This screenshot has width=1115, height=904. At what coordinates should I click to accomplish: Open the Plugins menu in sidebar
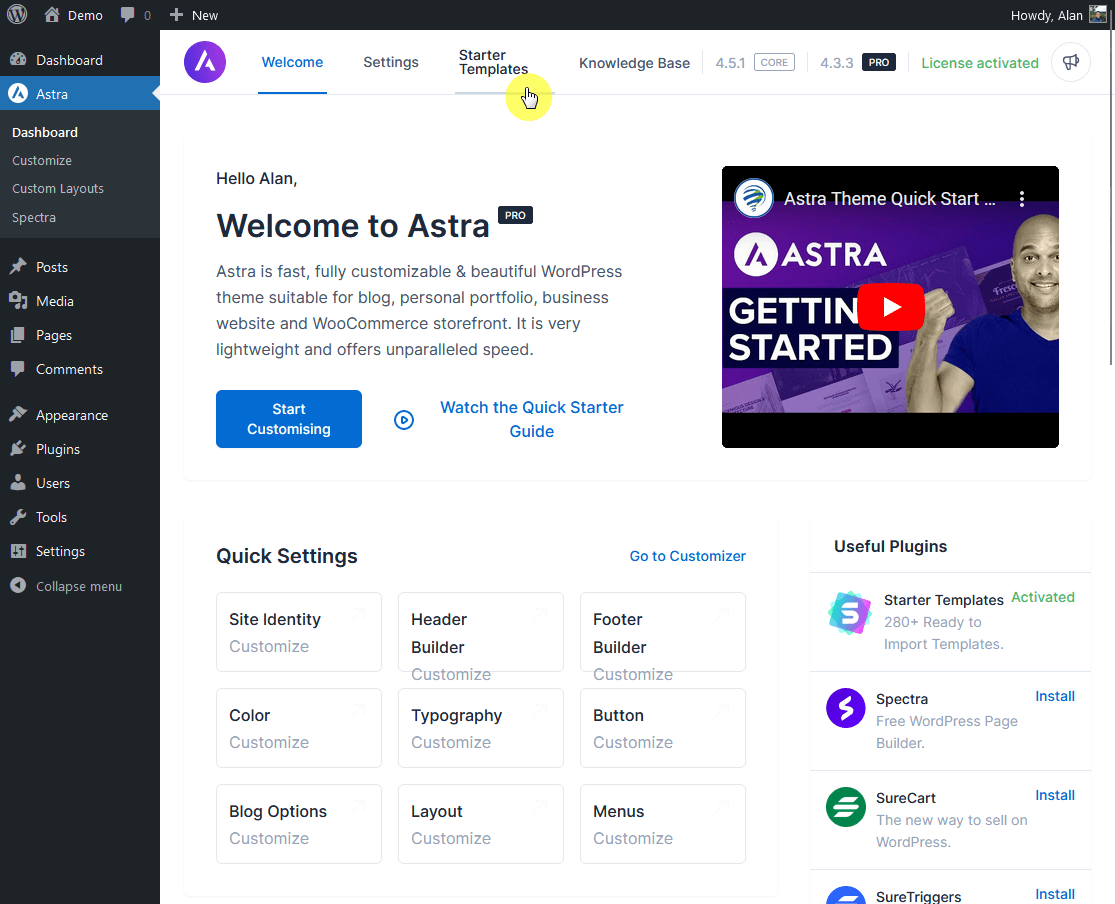(x=58, y=449)
